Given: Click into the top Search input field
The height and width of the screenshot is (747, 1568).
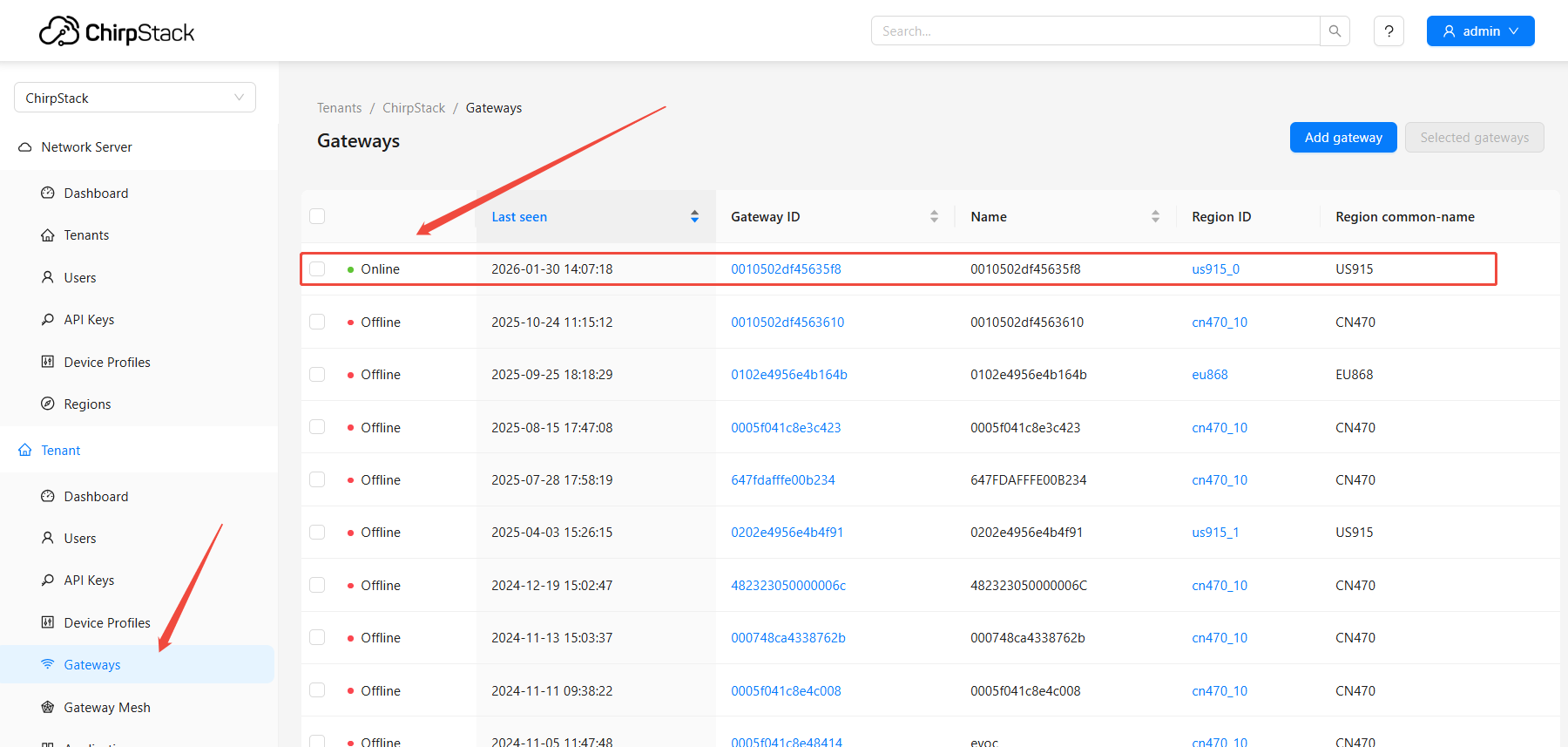Looking at the screenshot, I should pyautogui.click(x=1095, y=31).
